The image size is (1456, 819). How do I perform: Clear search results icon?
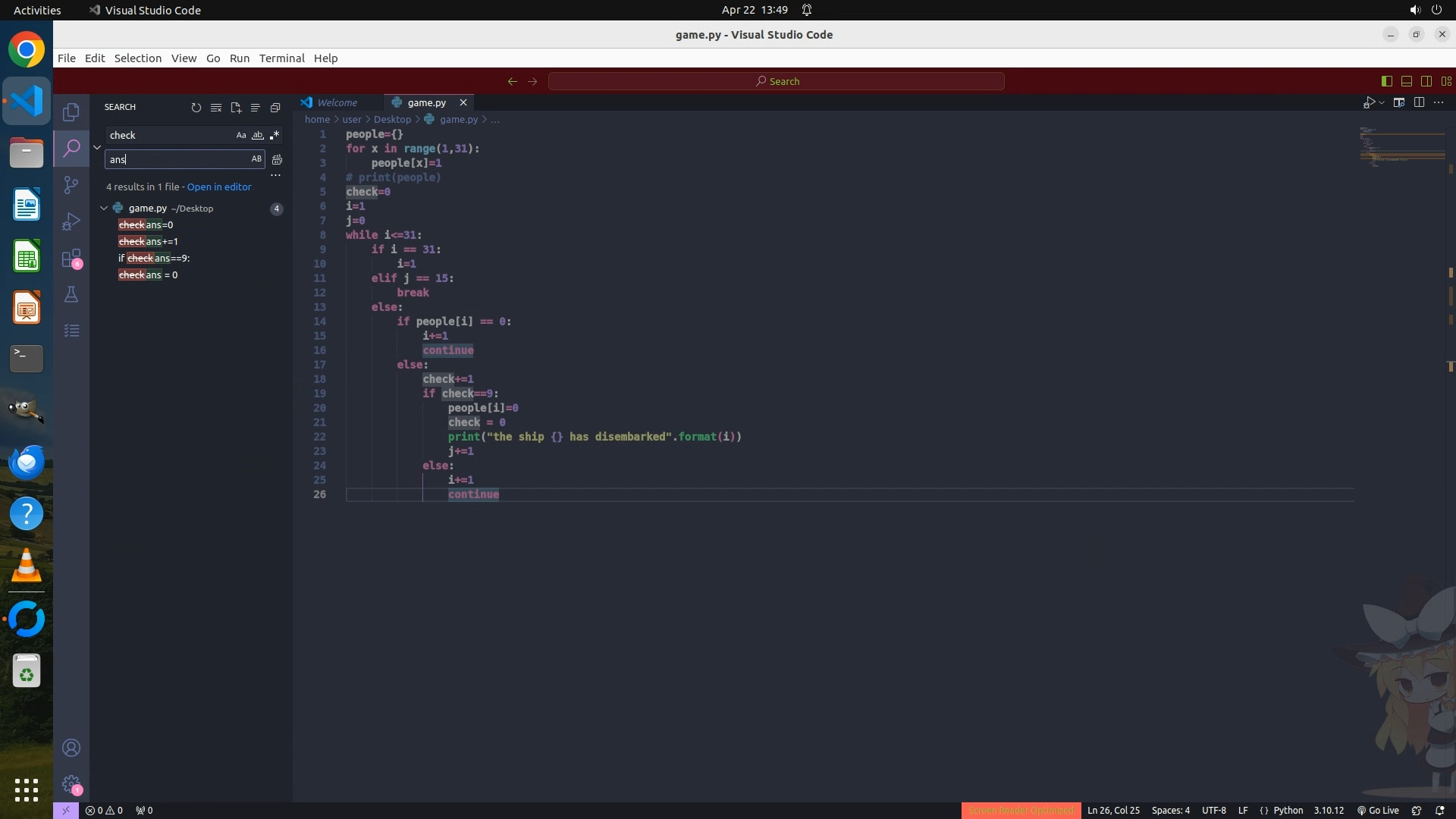(216, 108)
